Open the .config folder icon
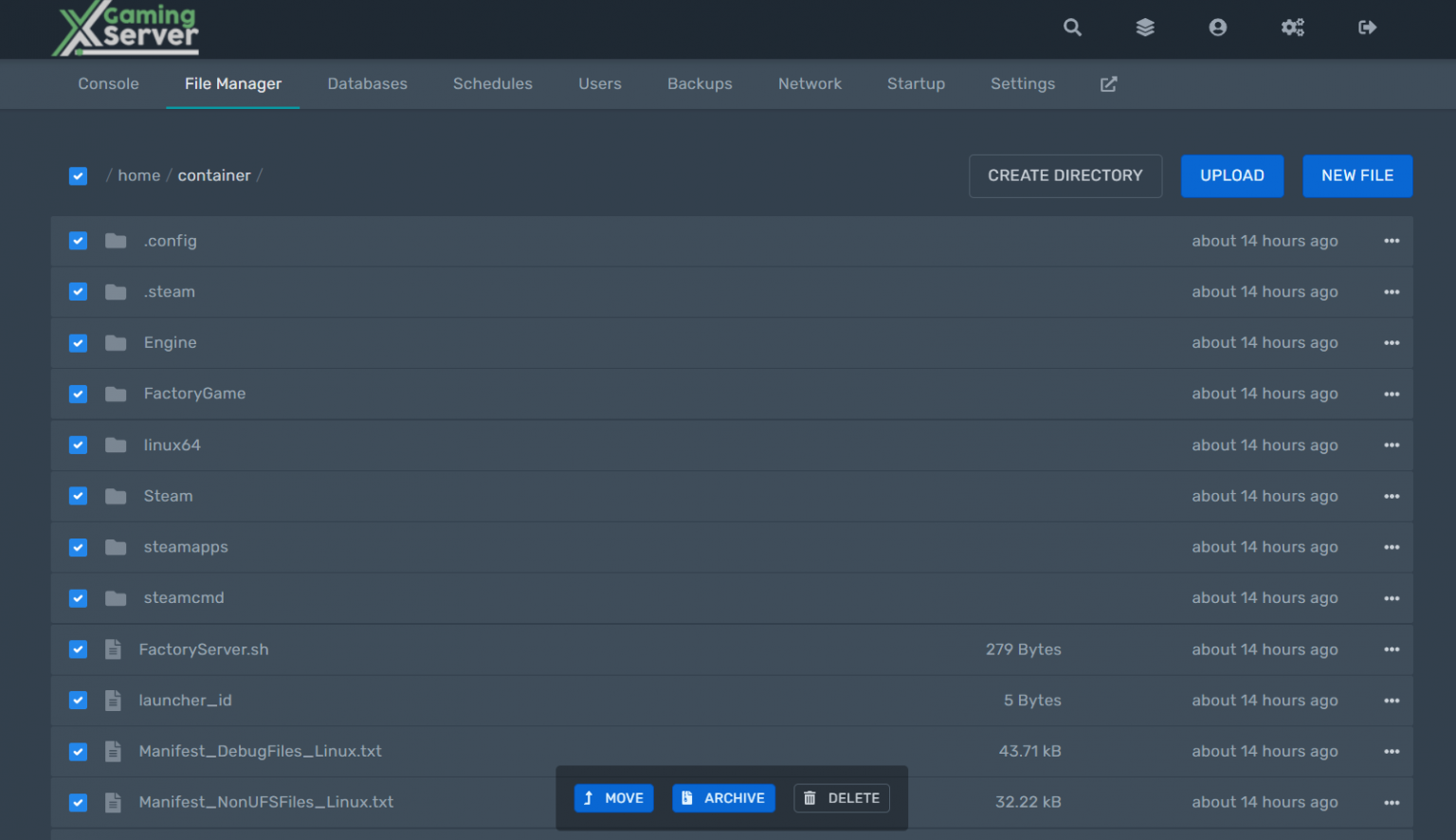This screenshot has width=1456, height=840. coord(116,241)
